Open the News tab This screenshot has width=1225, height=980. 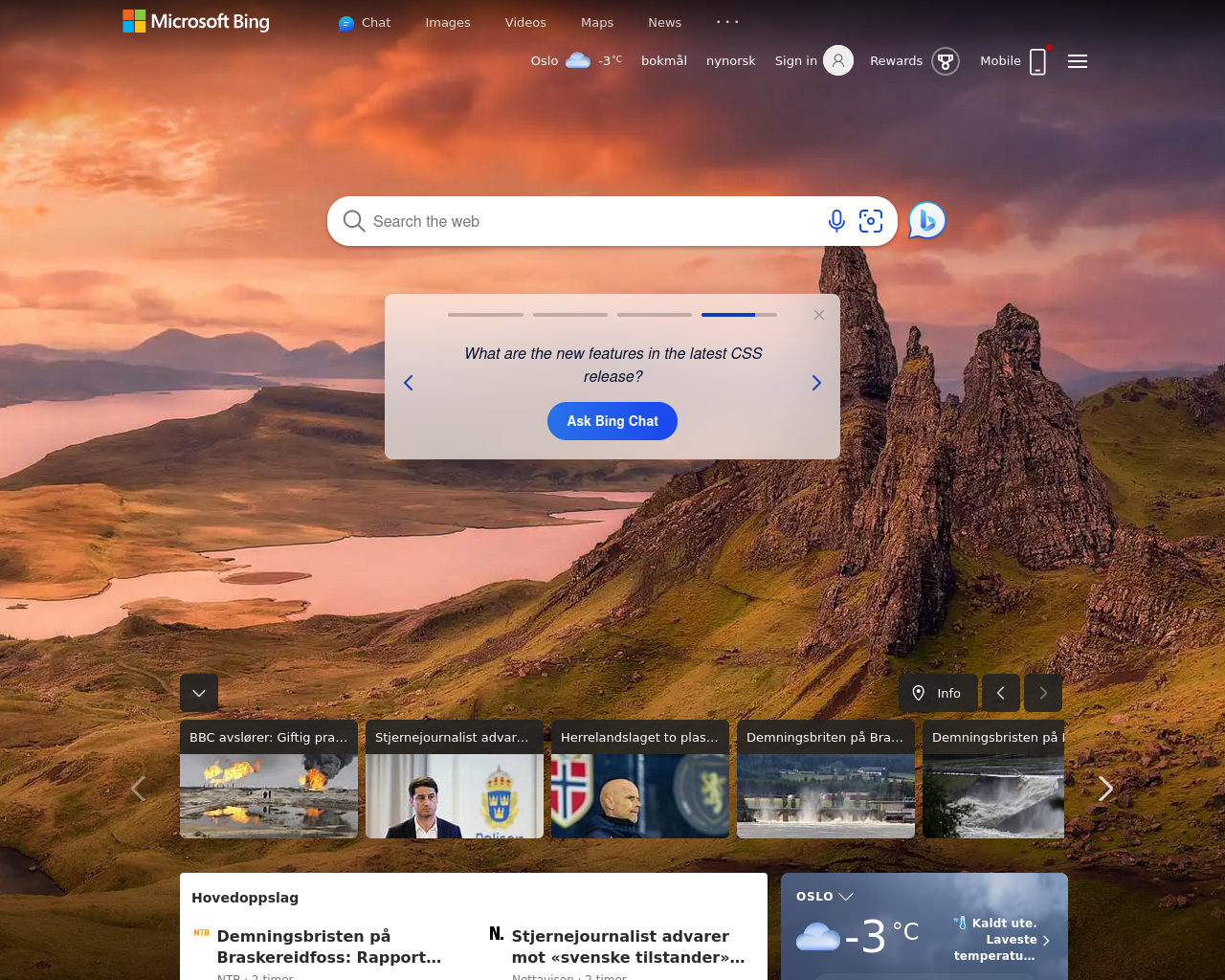click(x=665, y=23)
